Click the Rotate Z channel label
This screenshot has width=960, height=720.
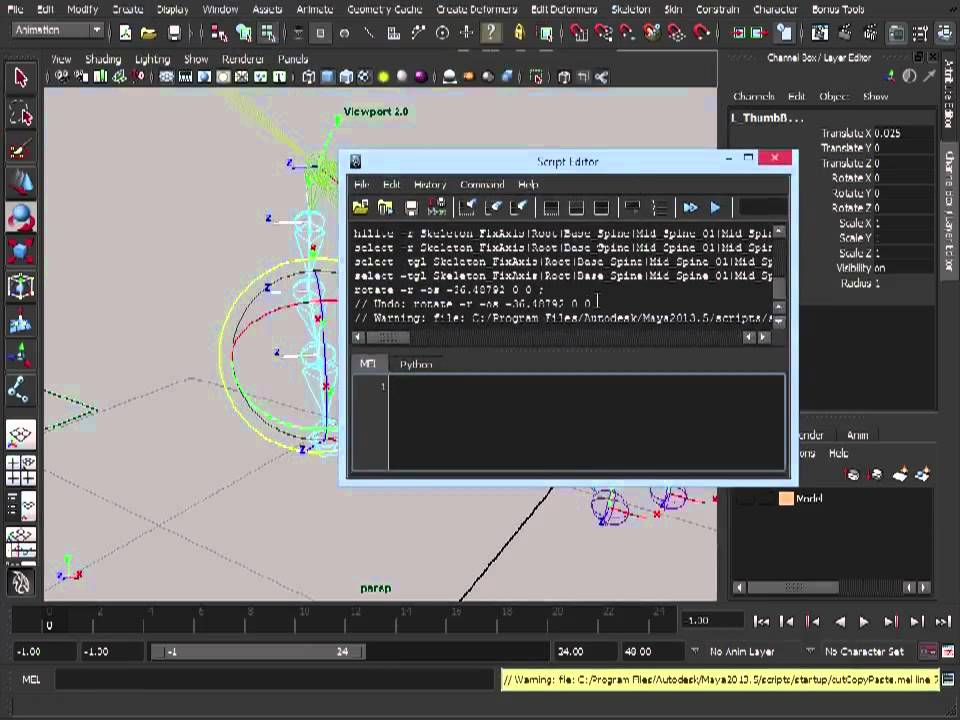coord(851,208)
